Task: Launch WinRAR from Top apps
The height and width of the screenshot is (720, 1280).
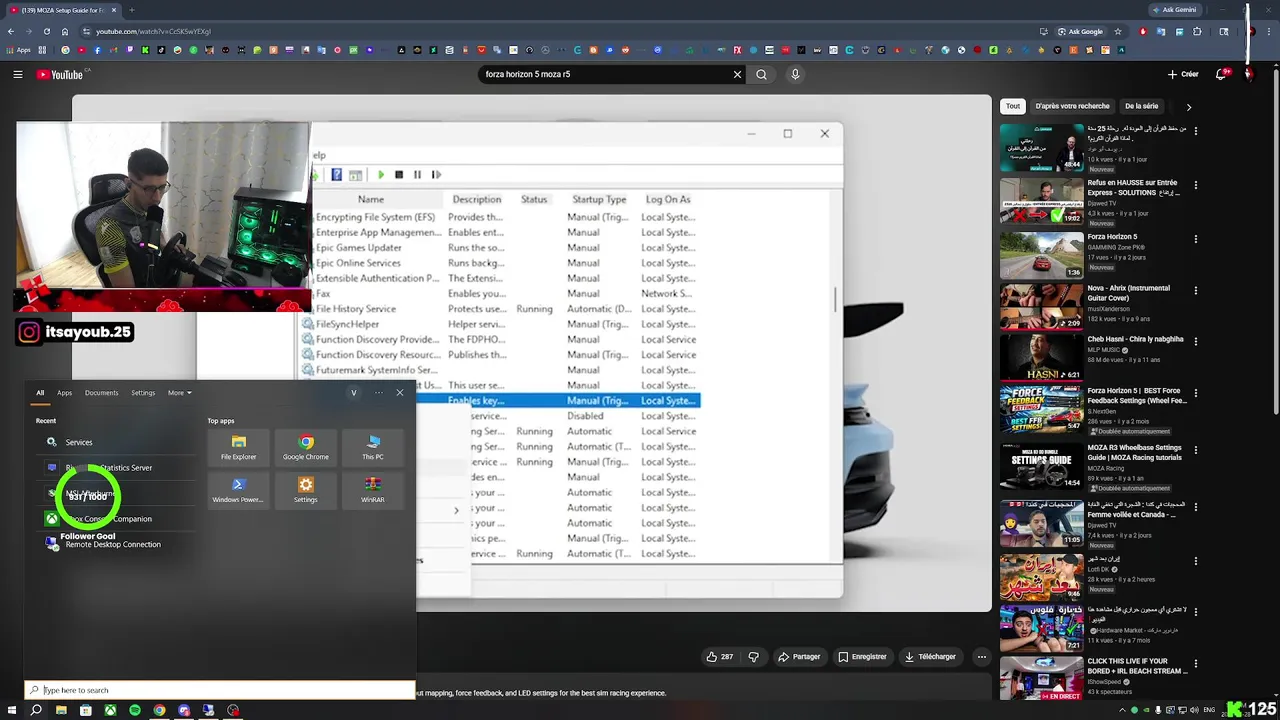Action: coord(373,490)
